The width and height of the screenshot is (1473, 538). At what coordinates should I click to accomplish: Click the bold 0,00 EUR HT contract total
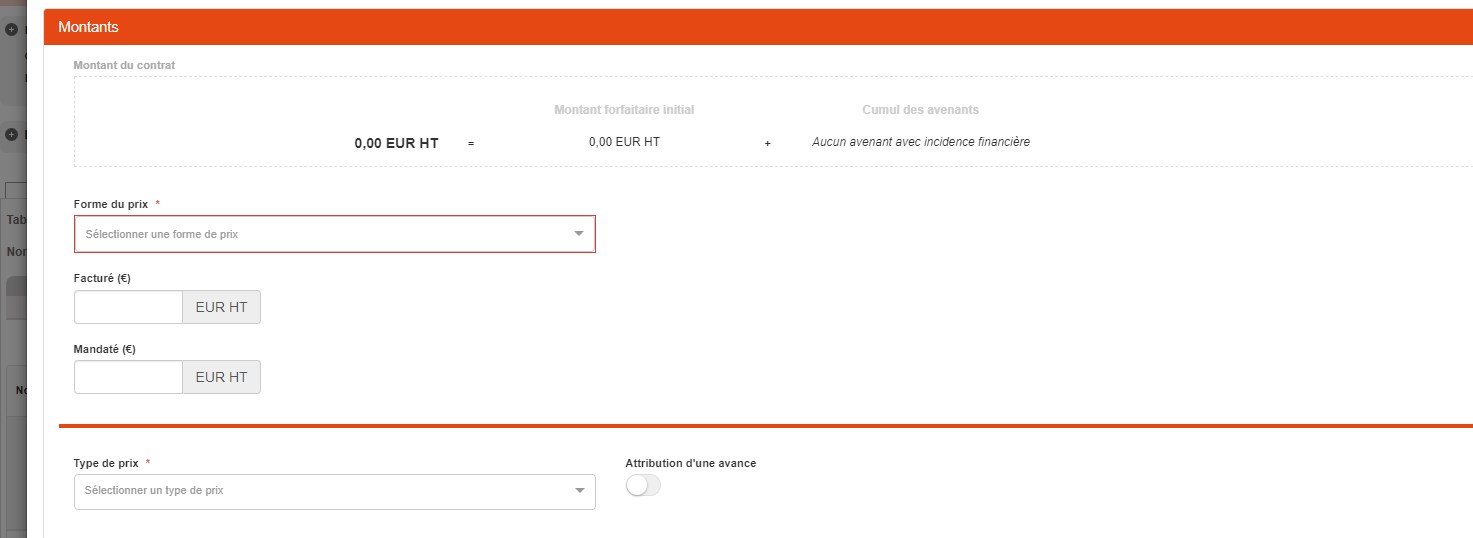[396, 143]
